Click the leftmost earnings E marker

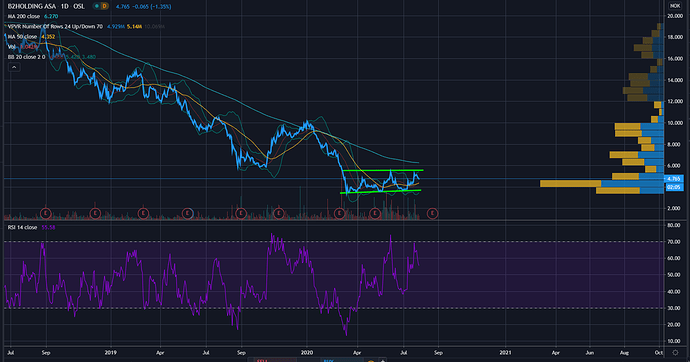45,213
